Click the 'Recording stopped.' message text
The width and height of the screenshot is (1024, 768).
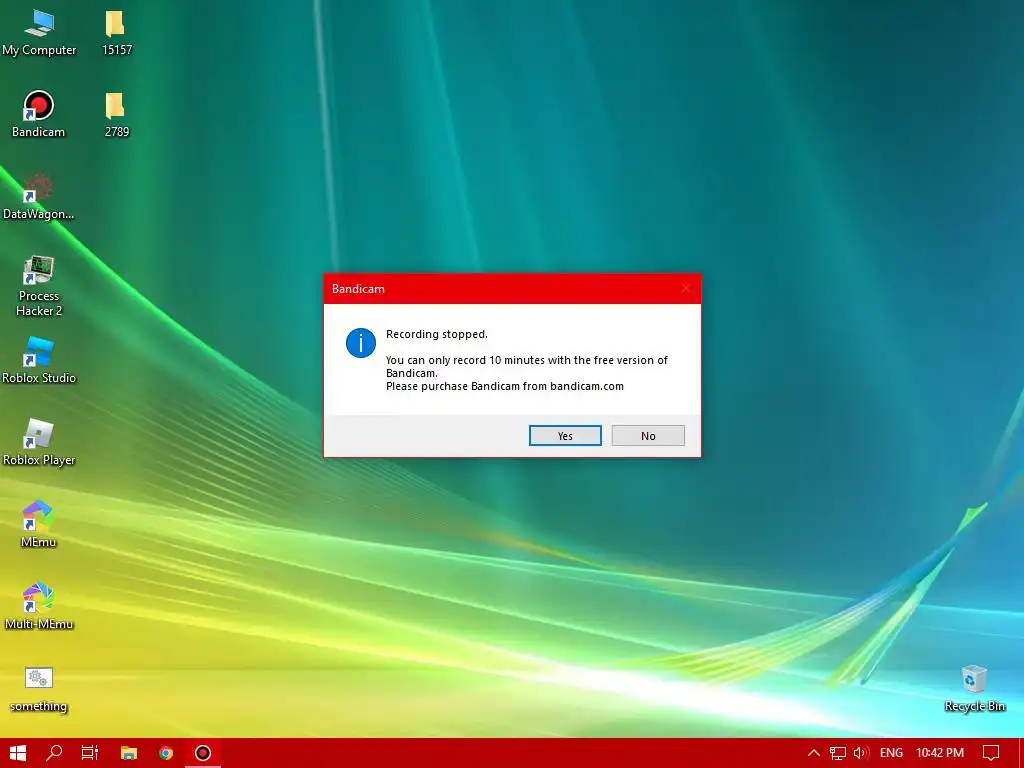point(437,334)
